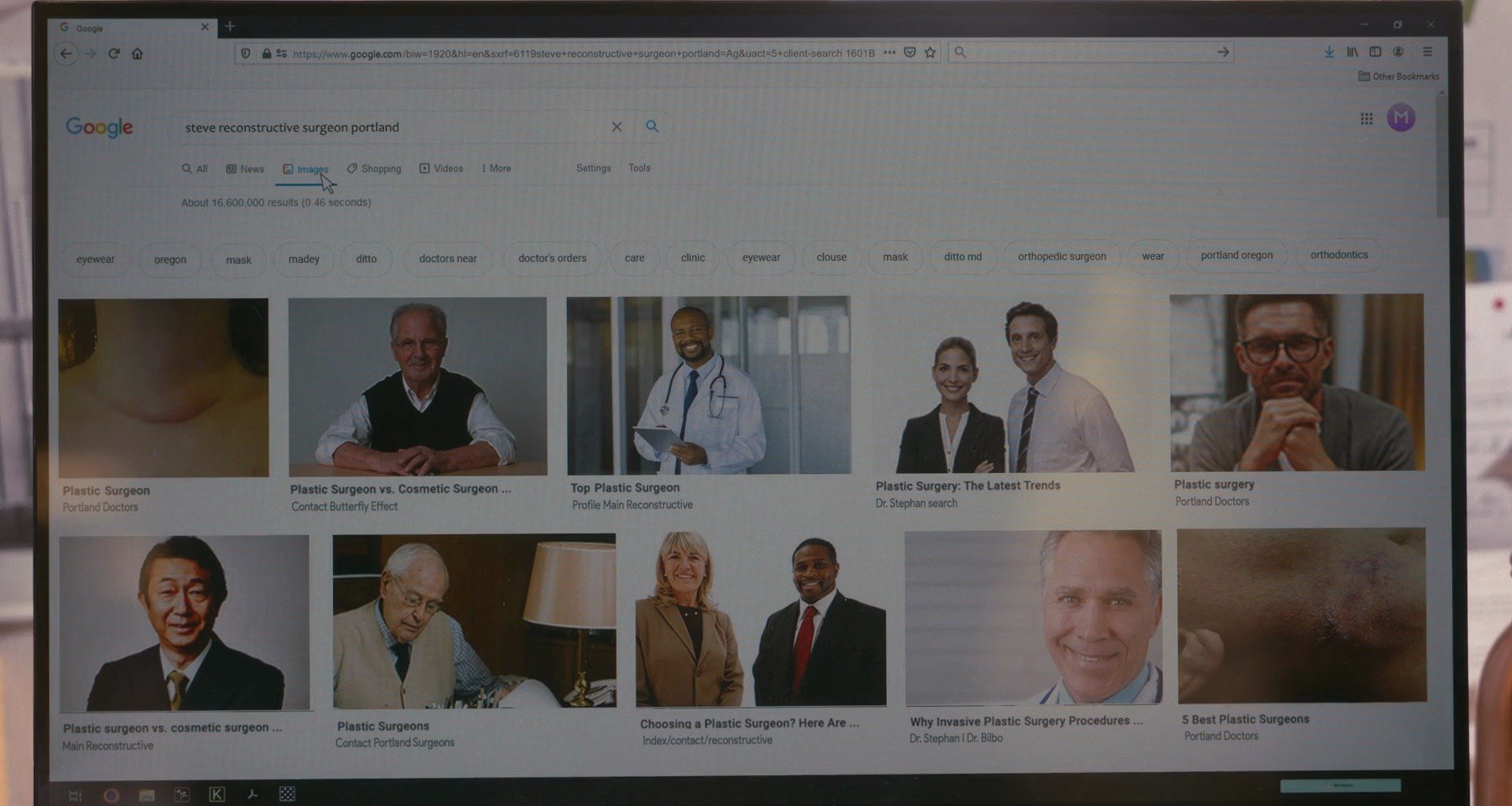Open the Downloads panel
Screen dimensions: 1512x806
(1329, 52)
